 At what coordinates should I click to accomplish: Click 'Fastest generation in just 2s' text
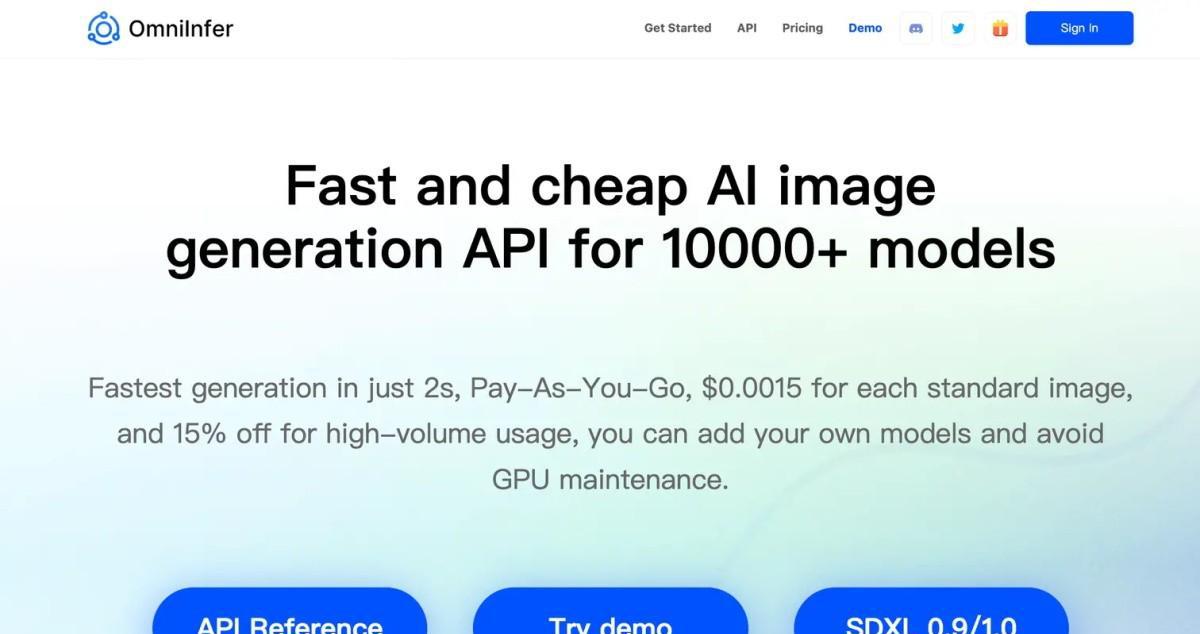[273, 388]
